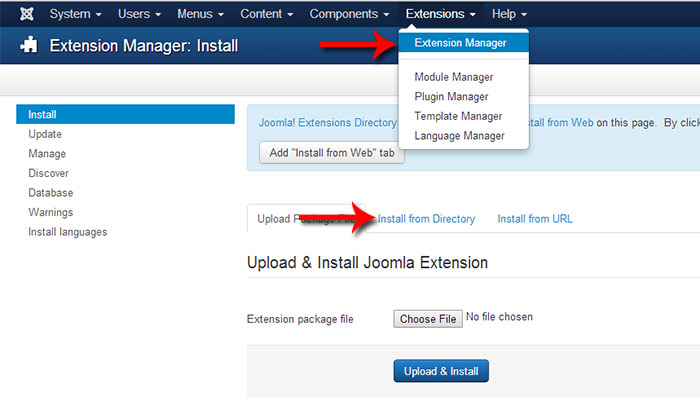Click the Upload & Install button
The height and width of the screenshot is (397, 700).
(441, 371)
